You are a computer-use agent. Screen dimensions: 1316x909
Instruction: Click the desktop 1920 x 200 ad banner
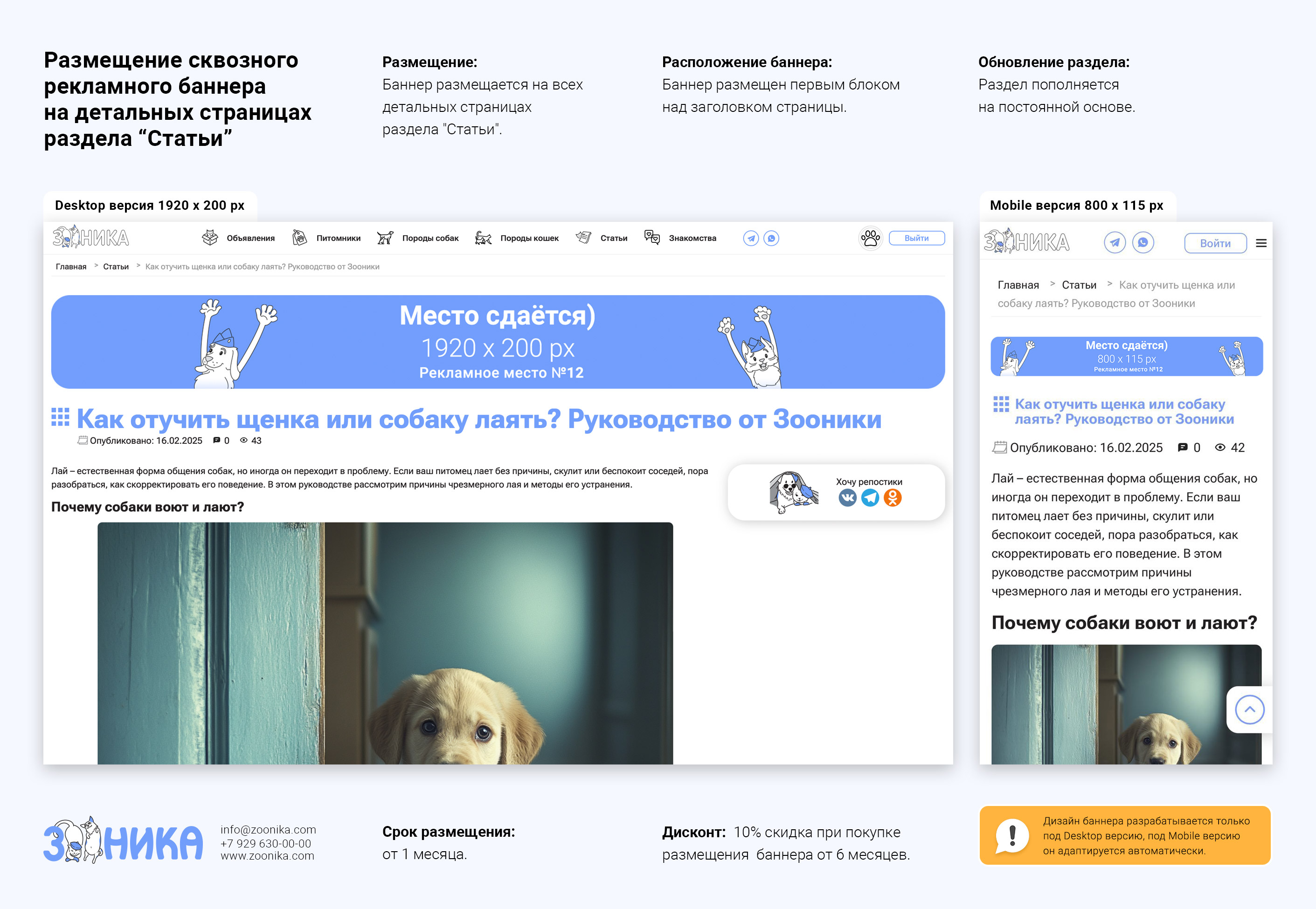pyautogui.click(x=497, y=342)
